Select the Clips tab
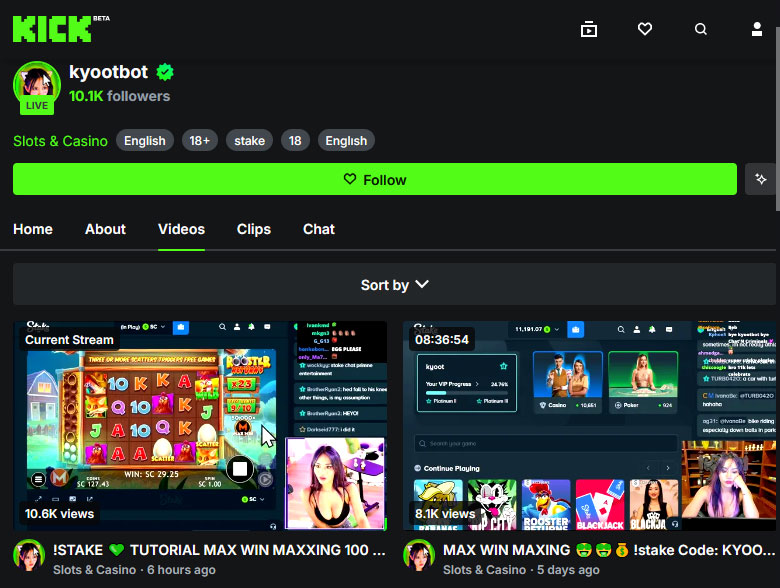The image size is (780, 588). pos(254,229)
